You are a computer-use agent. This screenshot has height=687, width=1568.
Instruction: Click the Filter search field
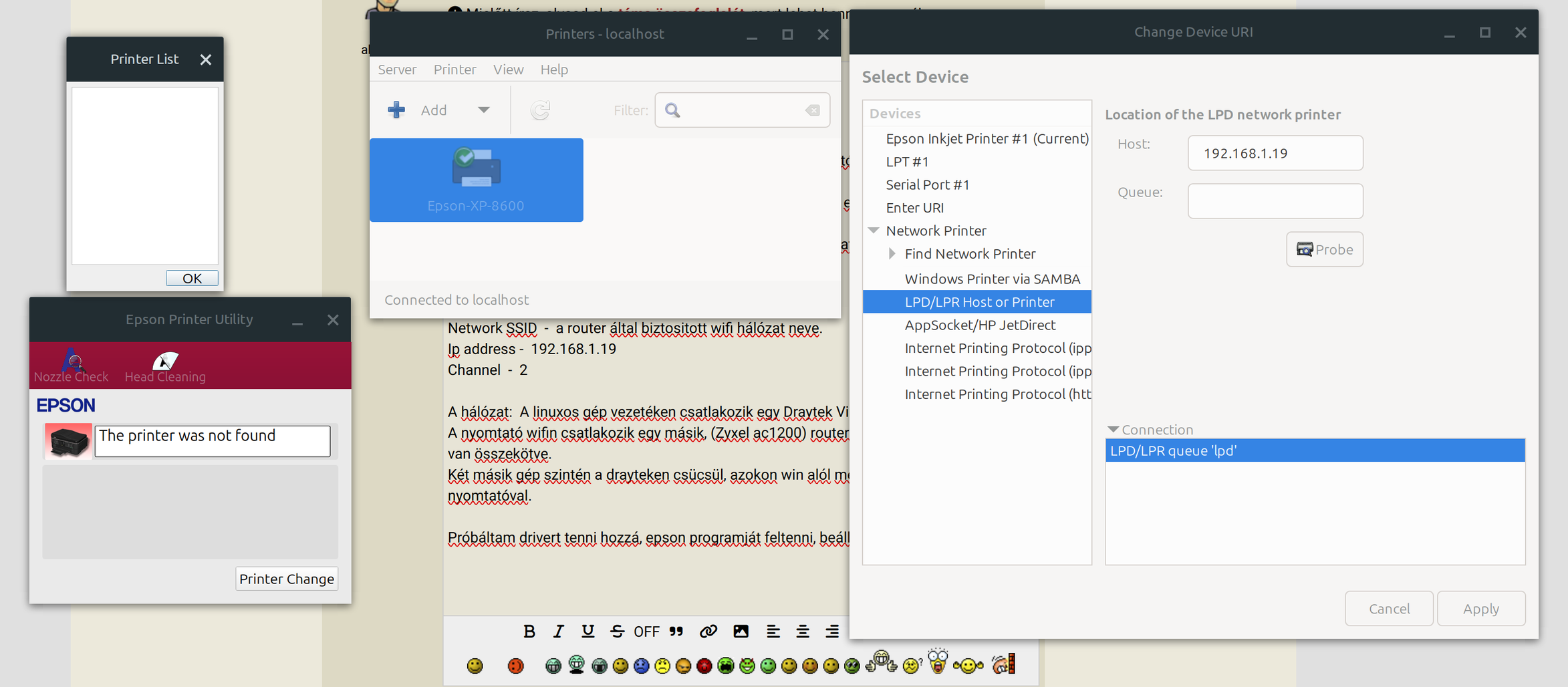point(743,110)
